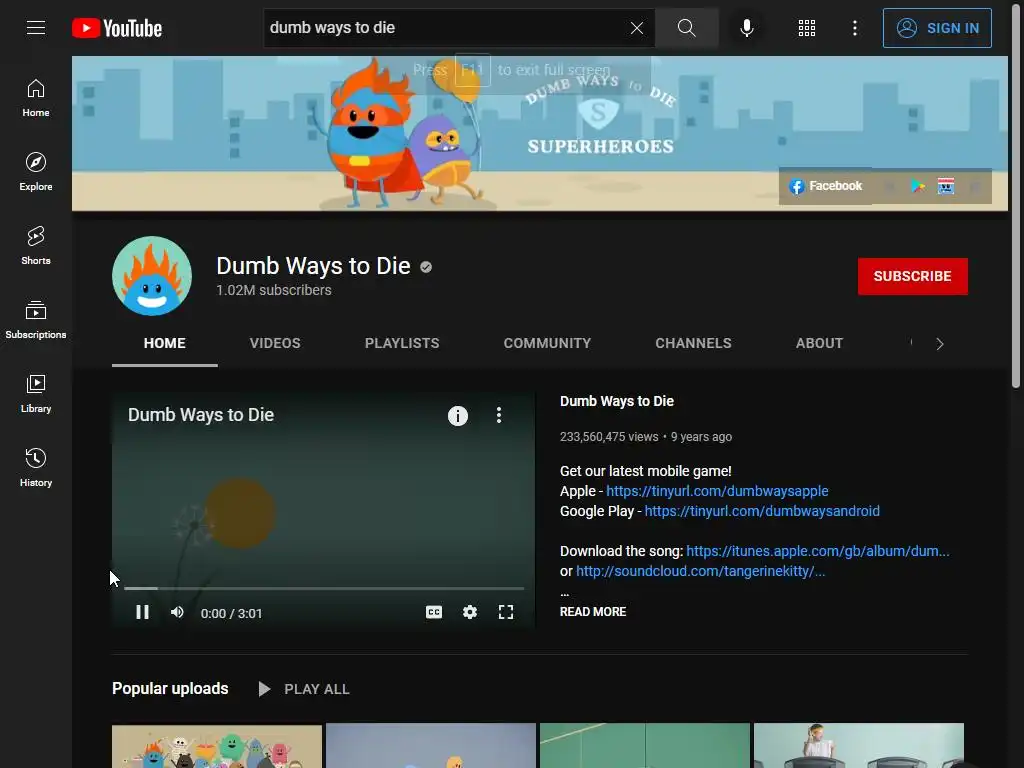The image size is (1024, 768).
Task: Switch to the COMMUNITY tab
Action: click(547, 344)
